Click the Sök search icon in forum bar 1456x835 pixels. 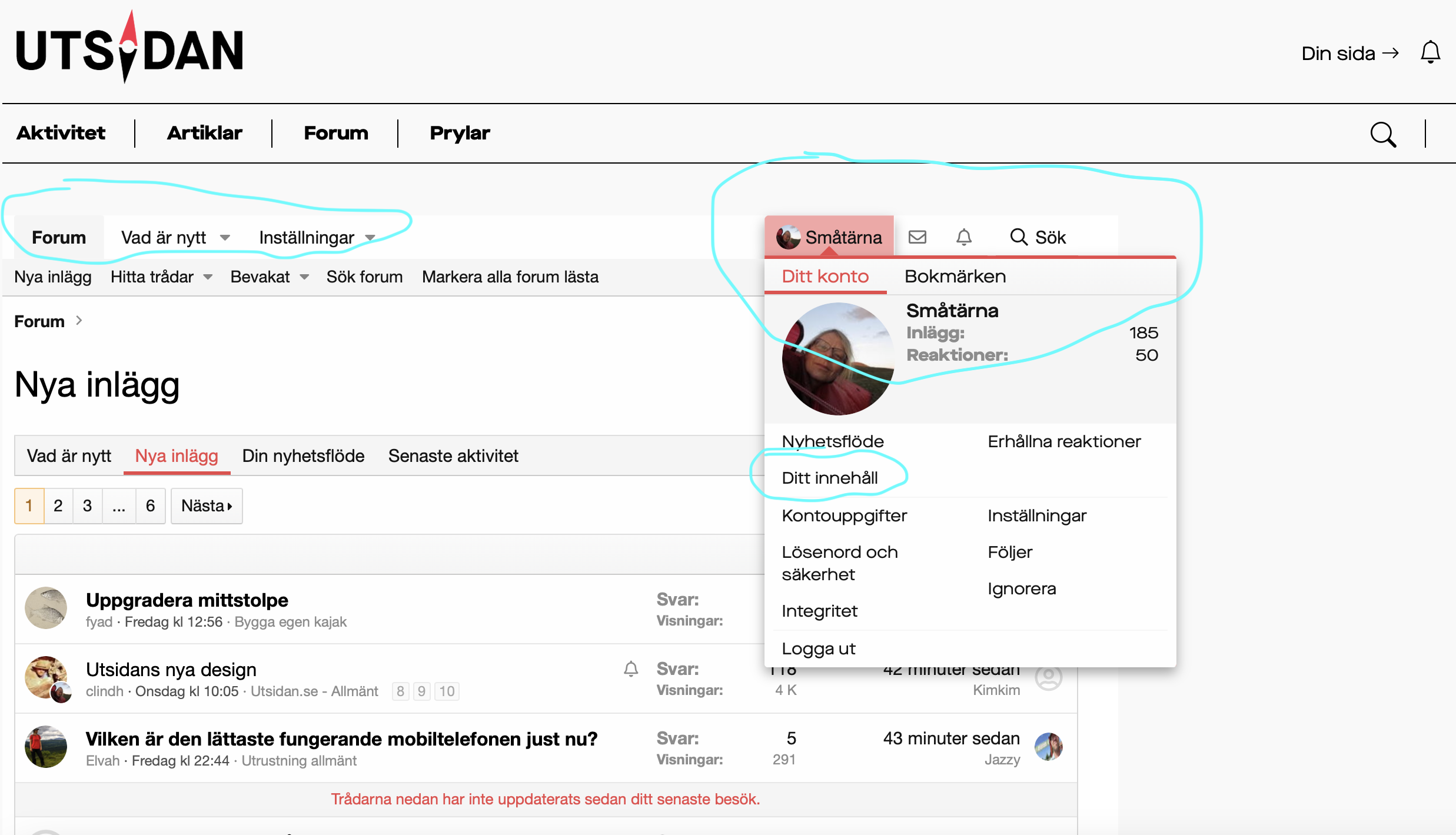coord(1019,237)
